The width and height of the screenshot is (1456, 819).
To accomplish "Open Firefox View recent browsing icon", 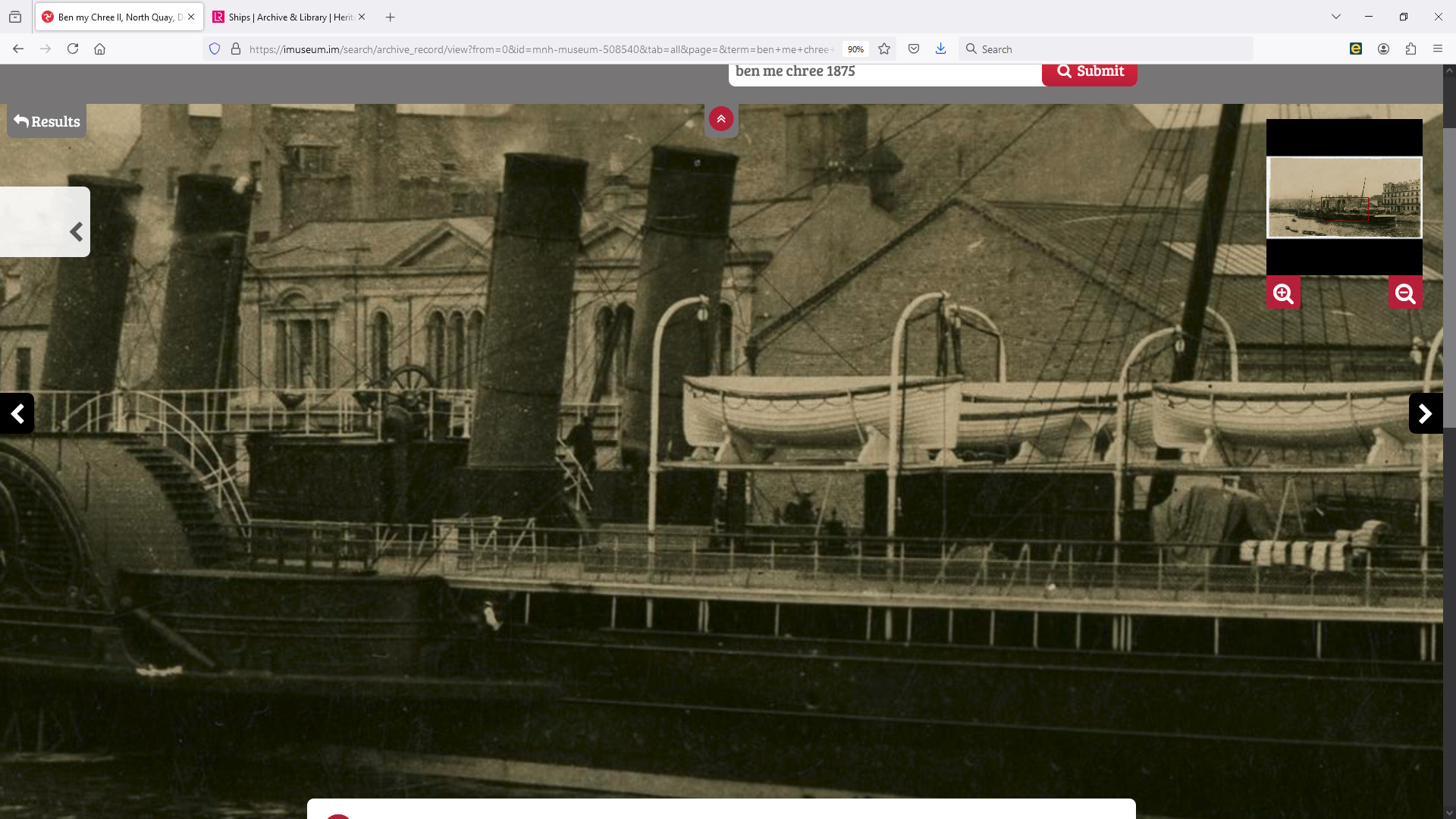I will [x=15, y=17].
